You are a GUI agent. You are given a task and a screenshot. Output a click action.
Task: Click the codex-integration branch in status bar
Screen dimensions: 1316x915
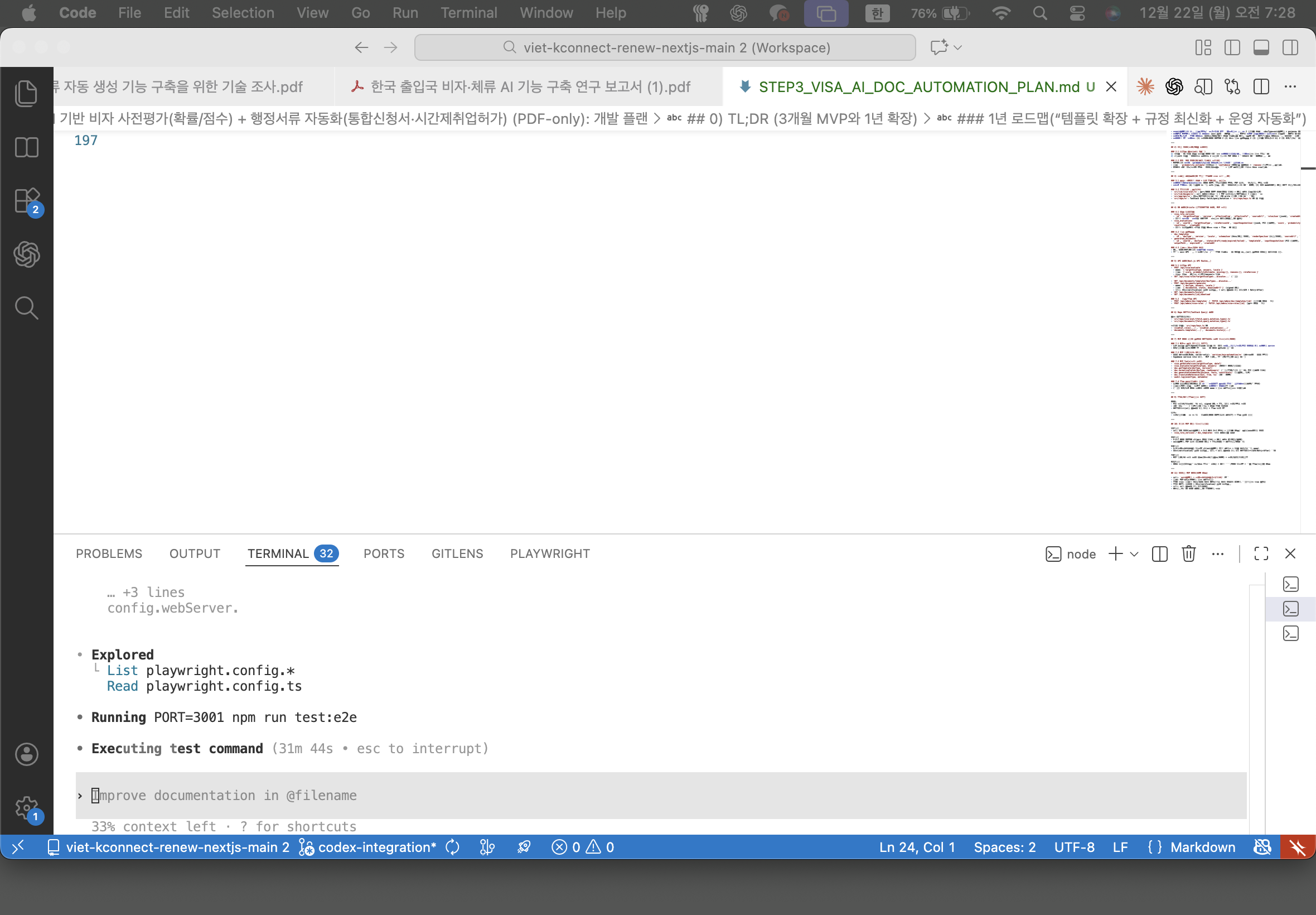tap(376, 847)
